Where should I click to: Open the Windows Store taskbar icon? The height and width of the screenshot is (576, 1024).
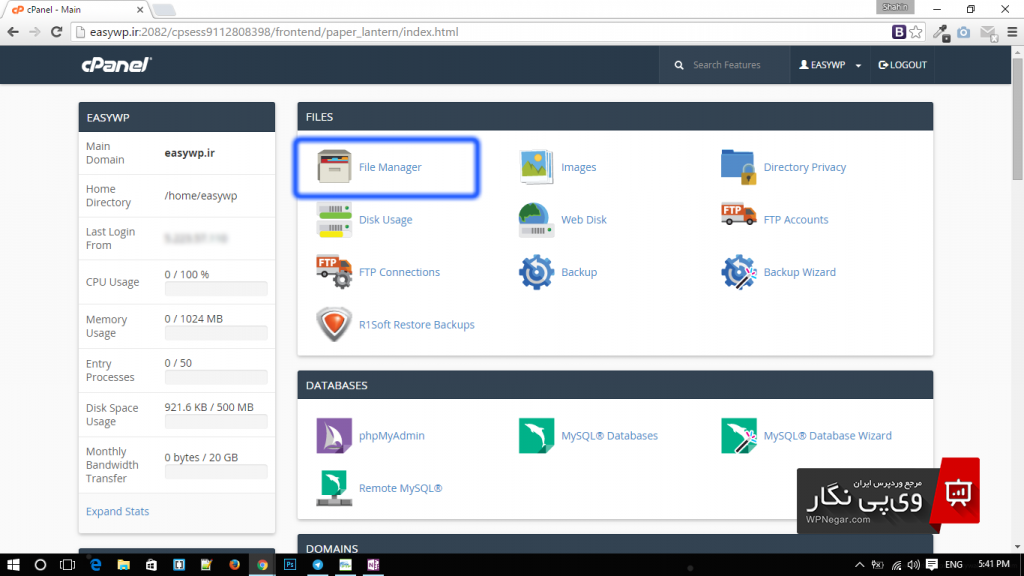tap(151, 565)
